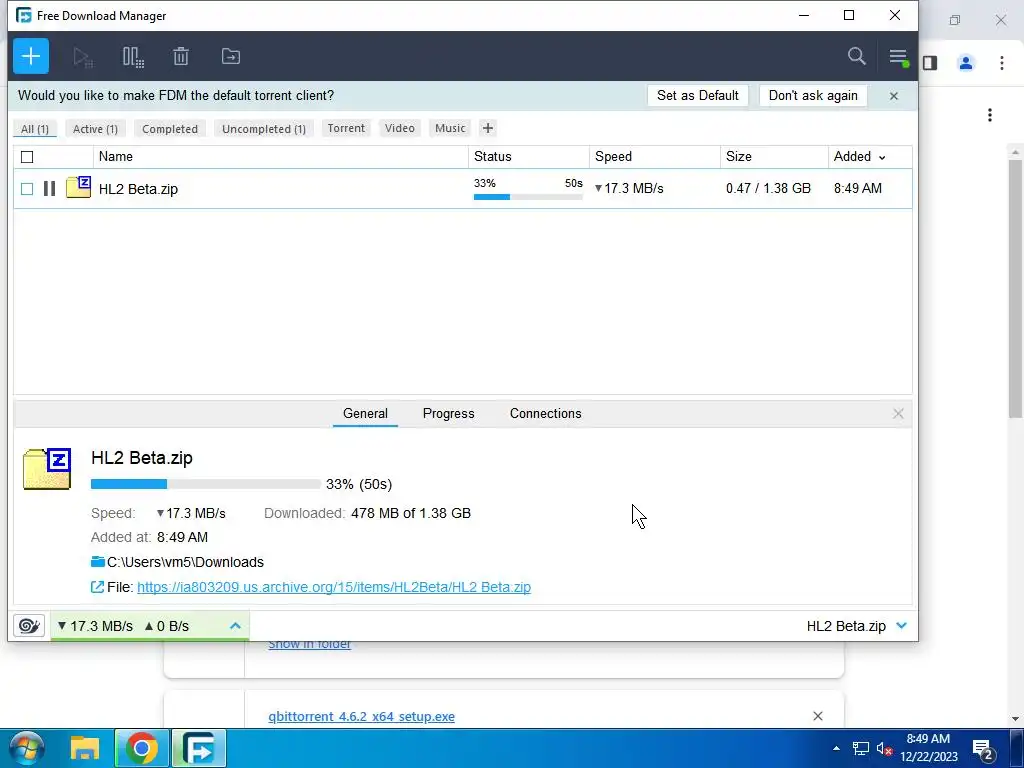This screenshot has height=768, width=1024.
Task: Click the 17.3 MB/s download speed indicator in status bar
Action: (x=95, y=626)
